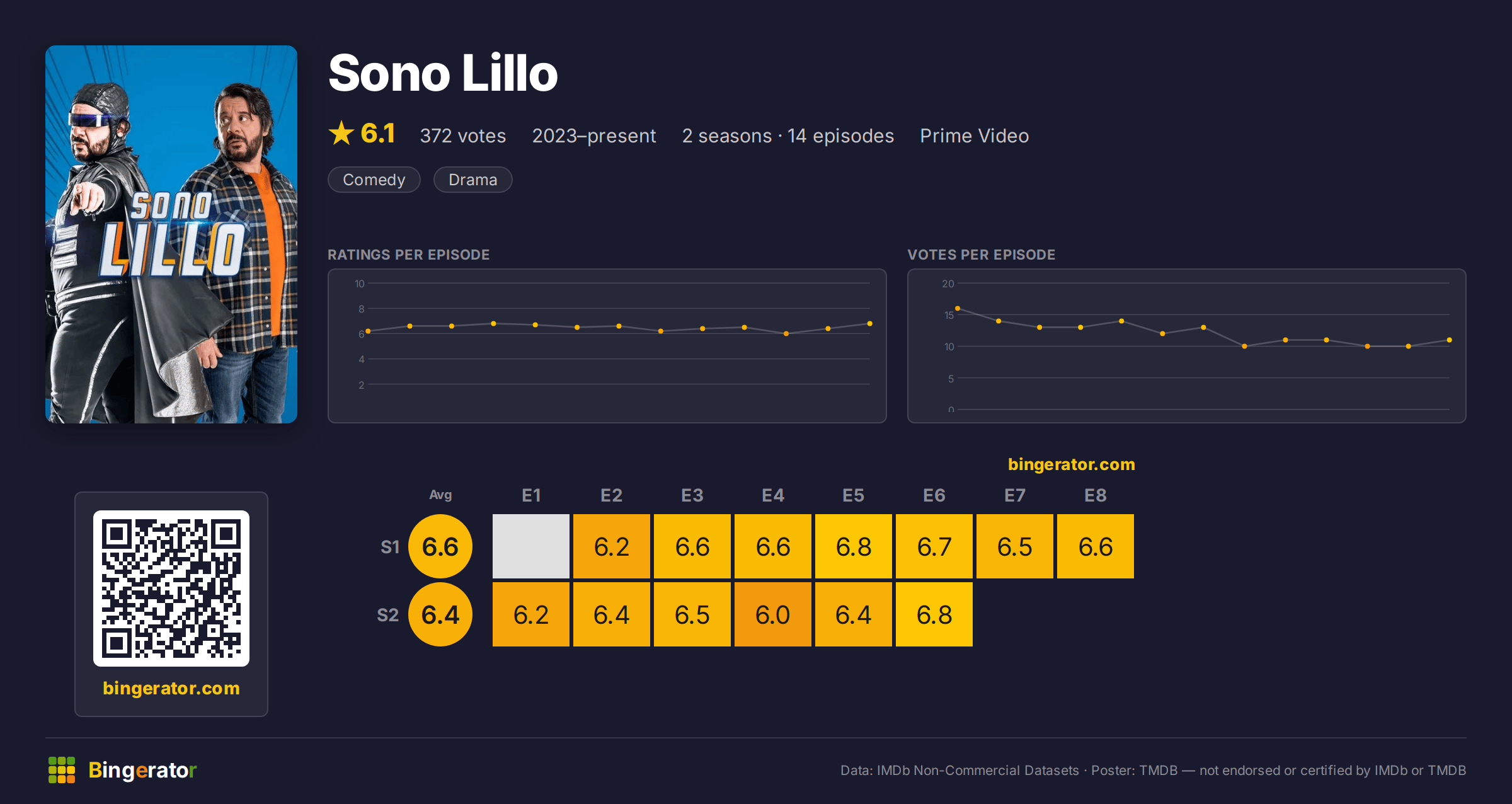1512x804 pixels.
Task: Click first point on votes chart
Action: coord(958,308)
